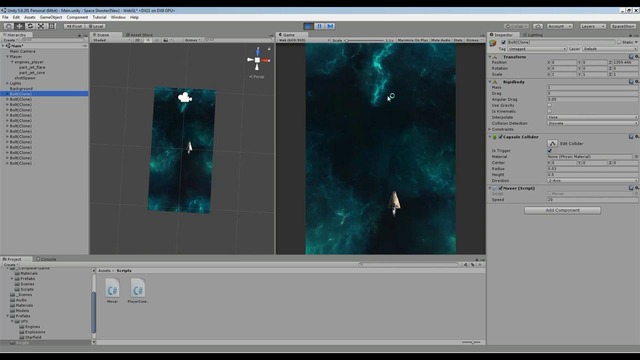This screenshot has height=360, width=640.
Task: Click the Play button
Action: click(x=309, y=26)
